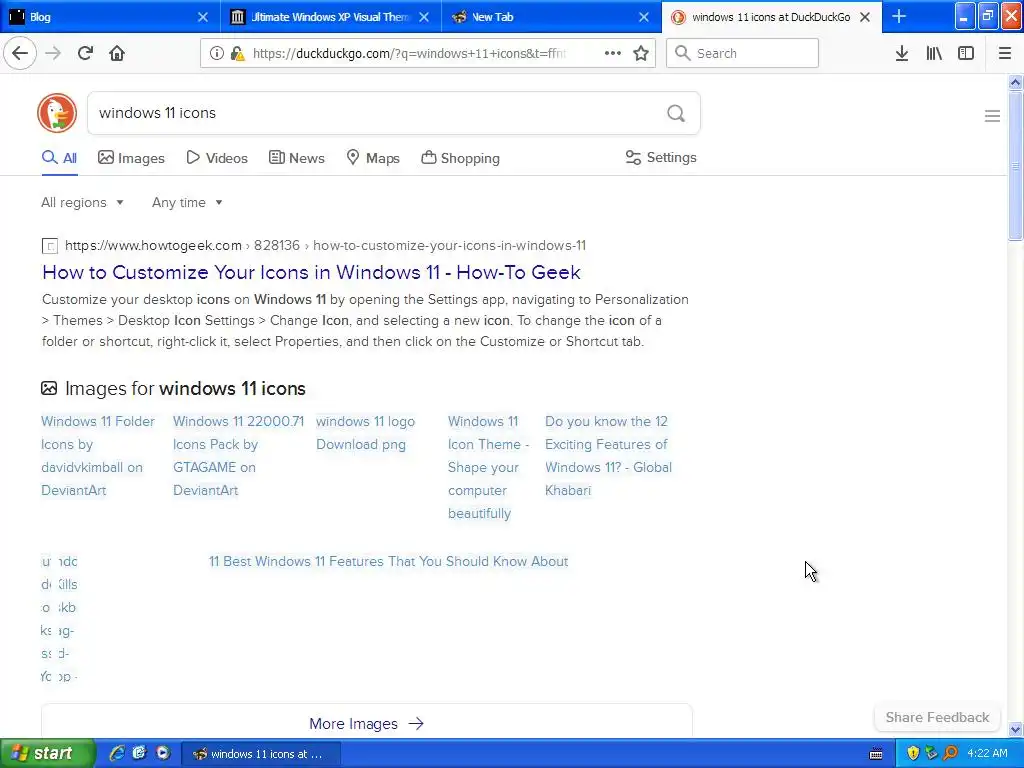This screenshot has width=1024, height=768.
Task: Expand the All regions dropdown
Action: pos(82,202)
